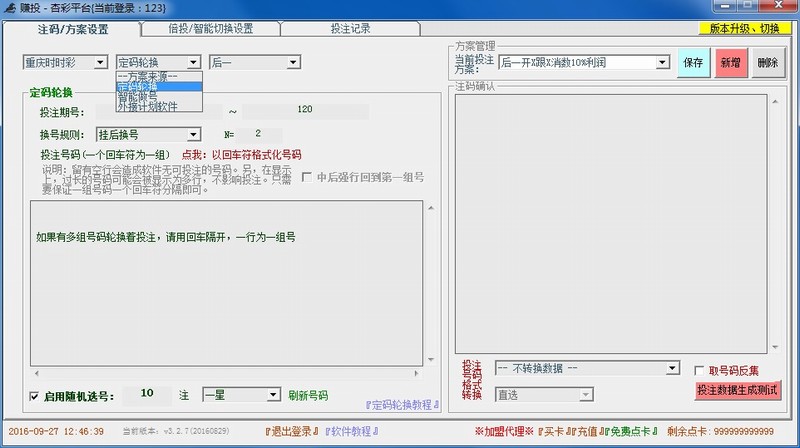This screenshot has height=448, width=800.
Task: Enable the 取号码反集 checkbox
Action: click(699, 369)
